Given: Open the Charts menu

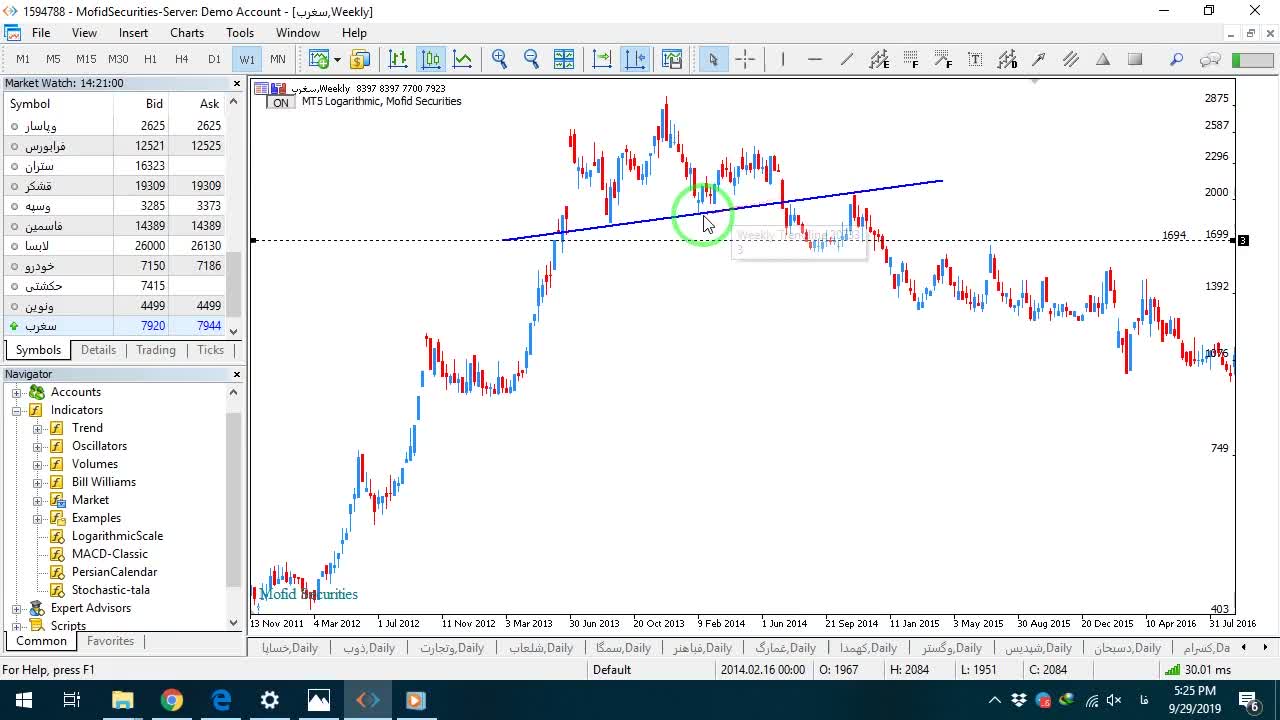Looking at the screenshot, I should click(187, 33).
